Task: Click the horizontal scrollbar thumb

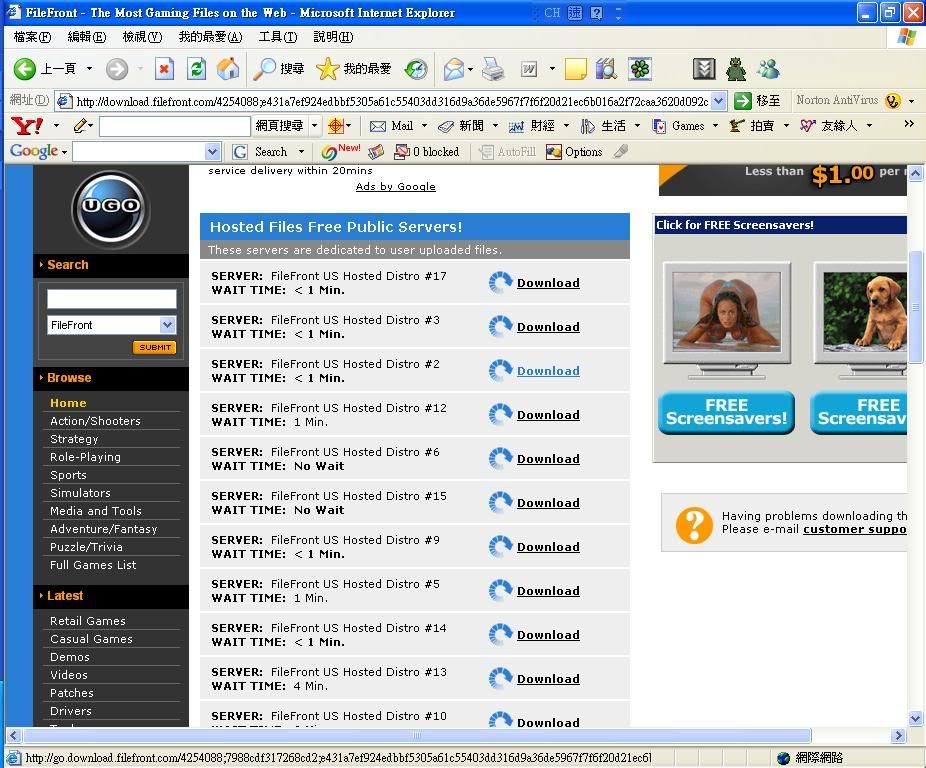Action: (417, 736)
